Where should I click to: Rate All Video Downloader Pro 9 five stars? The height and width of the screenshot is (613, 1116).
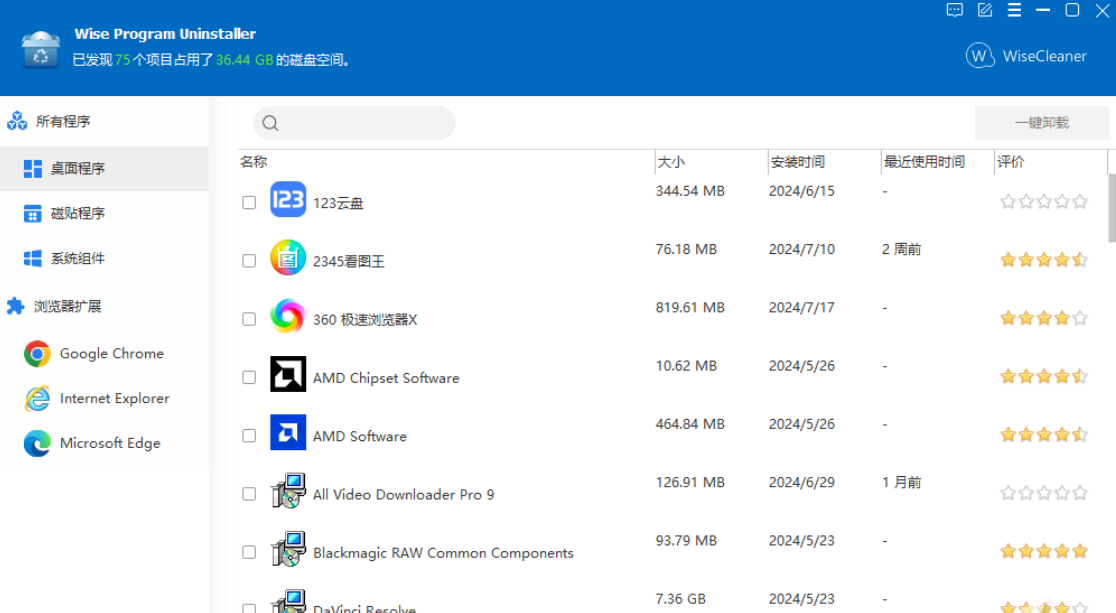pos(1079,492)
